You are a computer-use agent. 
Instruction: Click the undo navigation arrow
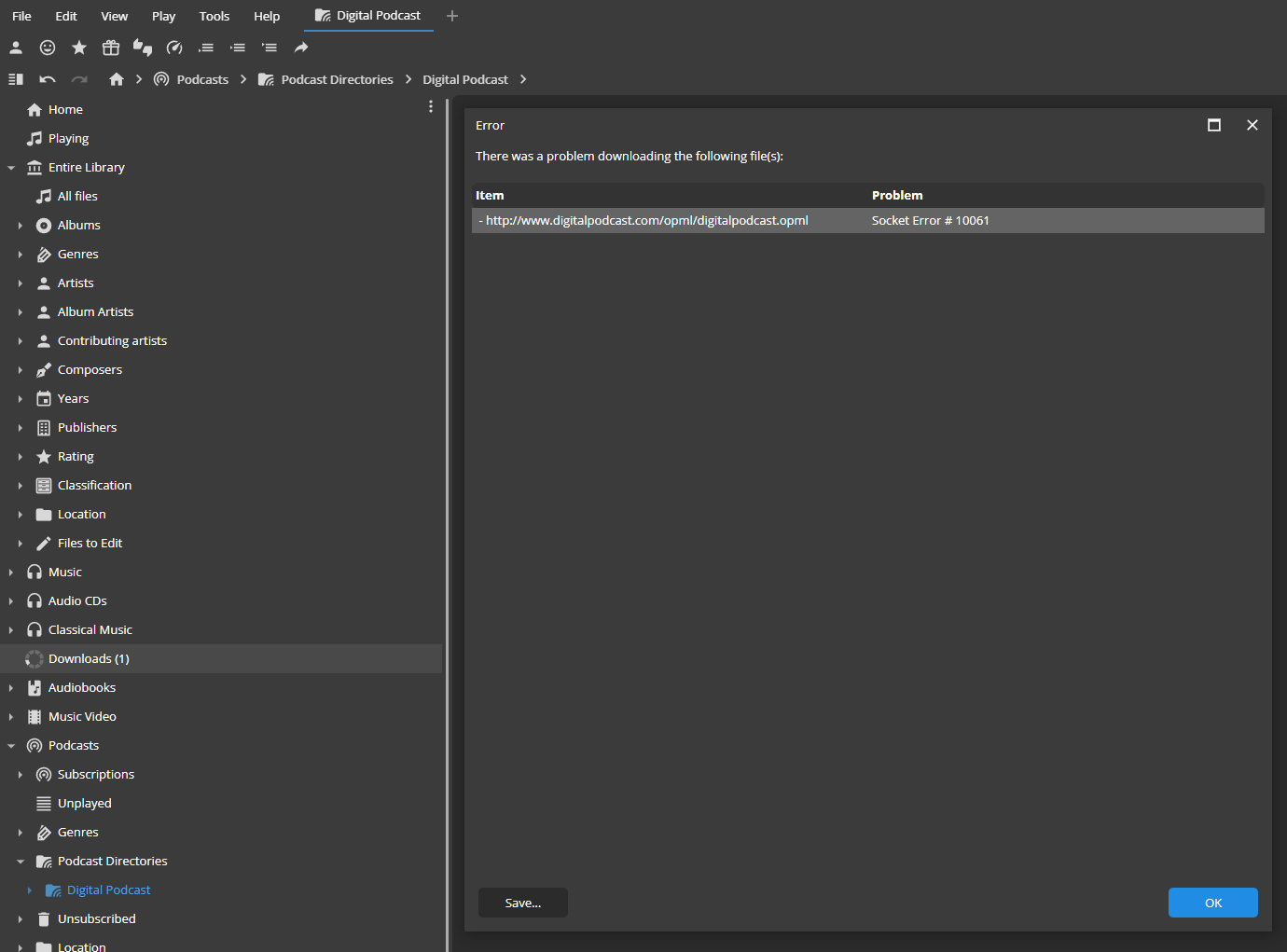click(48, 79)
